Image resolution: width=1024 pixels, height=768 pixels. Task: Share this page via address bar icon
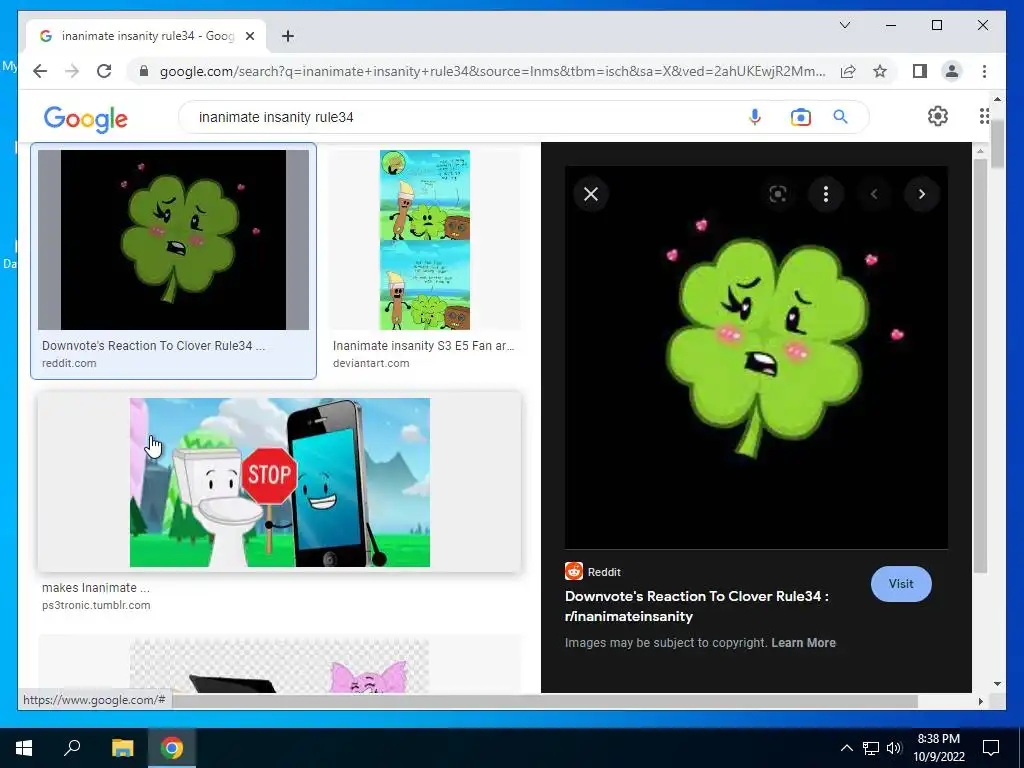tap(848, 71)
